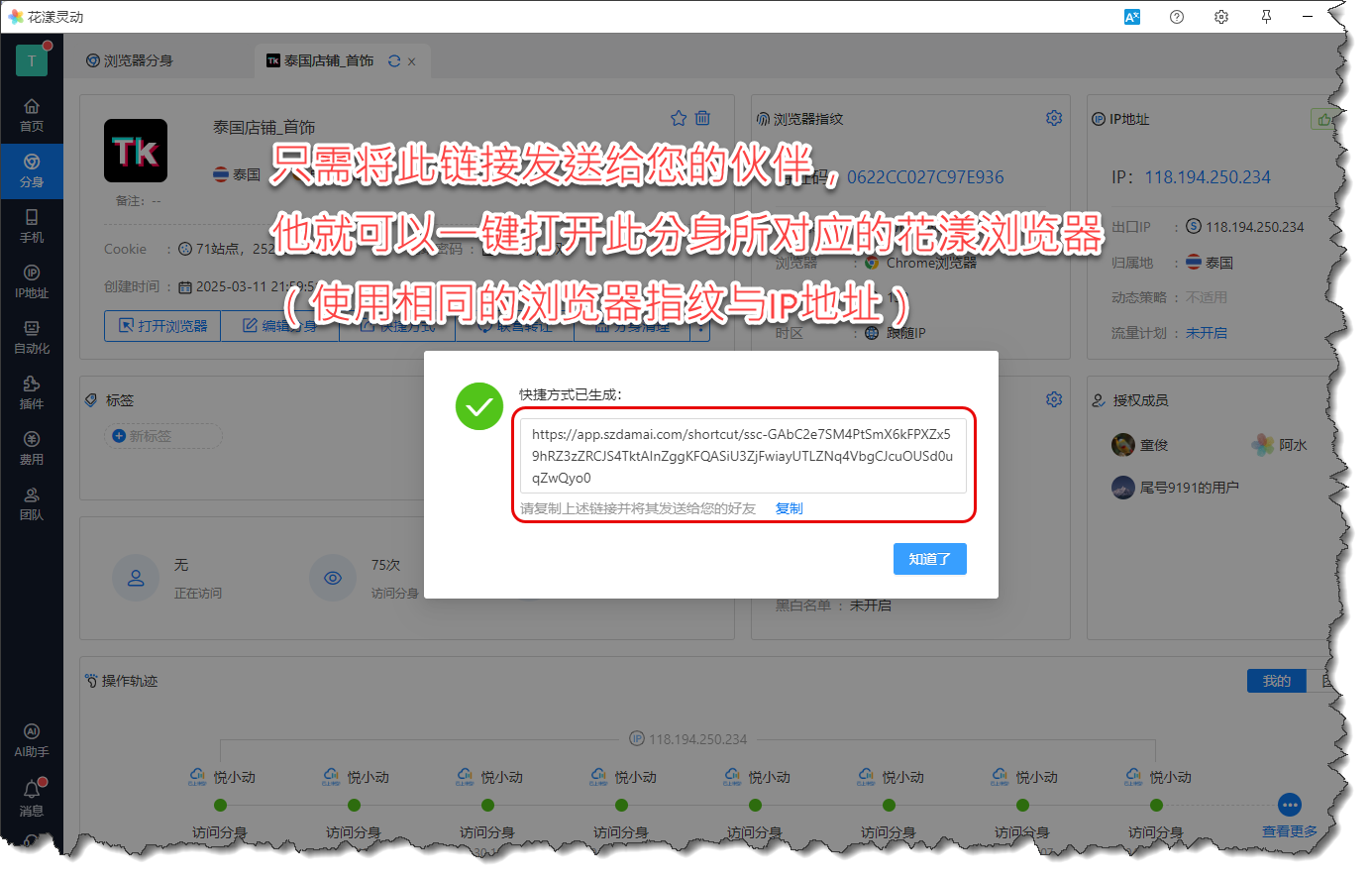The image size is (1372, 879).
Task: Click the user icon beside 正在访问
Action: click(x=136, y=578)
